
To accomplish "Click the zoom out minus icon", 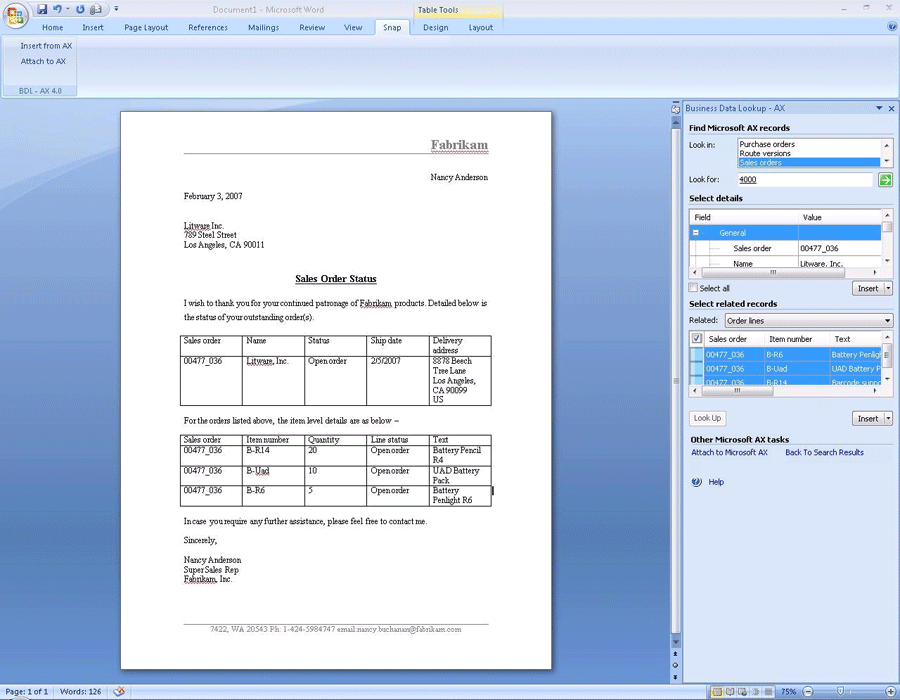I will [809, 692].
